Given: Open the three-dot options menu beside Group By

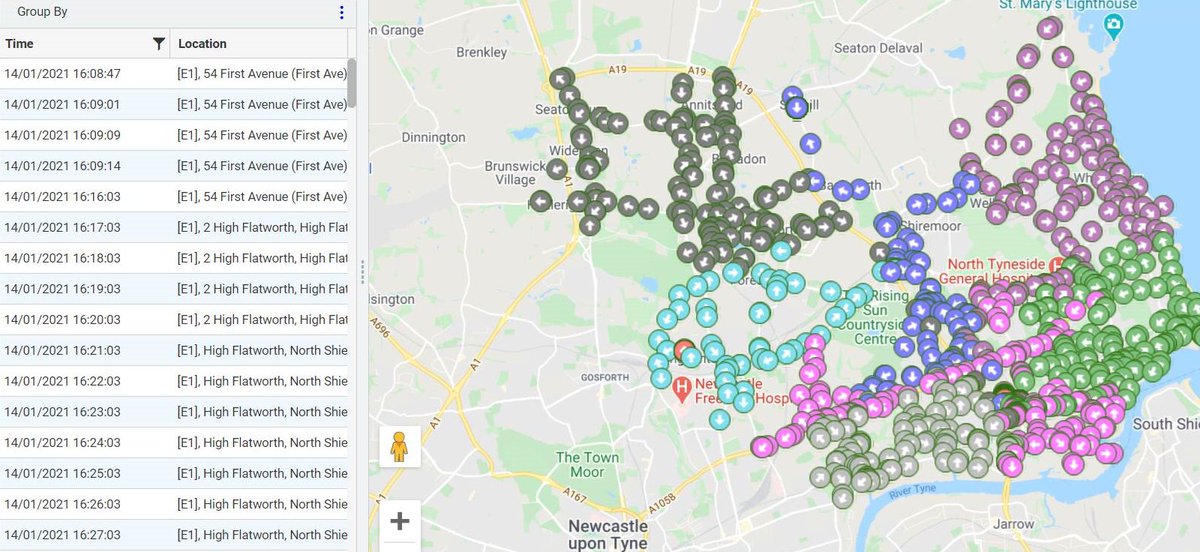Looking at the screenshot, I should [341, 12].
